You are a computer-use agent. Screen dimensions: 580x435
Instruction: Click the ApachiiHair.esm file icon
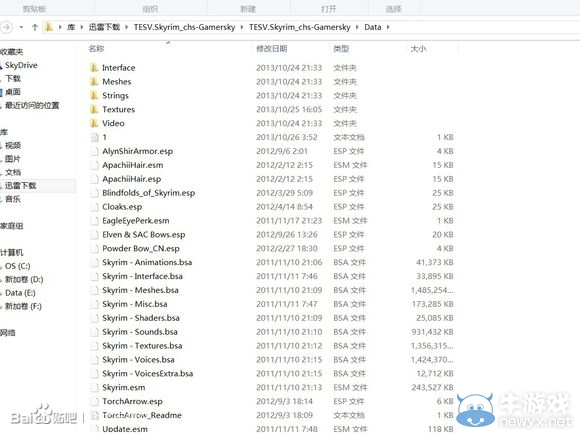point(95,165)
